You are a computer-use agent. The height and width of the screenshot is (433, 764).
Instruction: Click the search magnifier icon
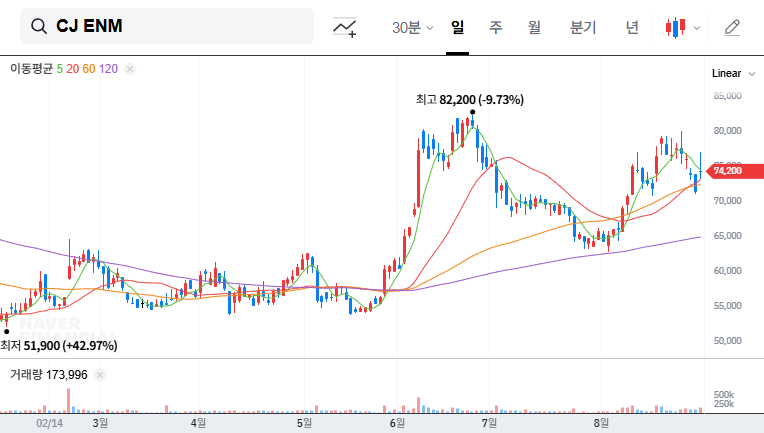pyautogui.click(x=39, y=26)
